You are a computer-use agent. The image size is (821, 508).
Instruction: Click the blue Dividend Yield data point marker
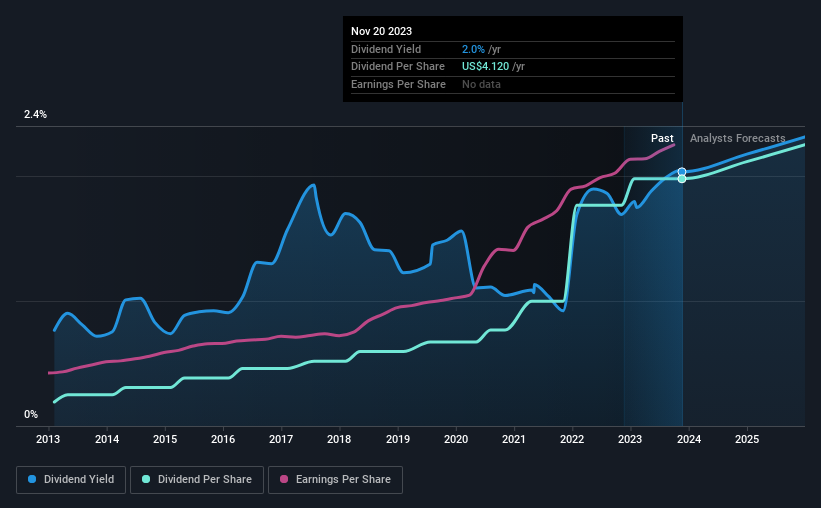point(682,172)
